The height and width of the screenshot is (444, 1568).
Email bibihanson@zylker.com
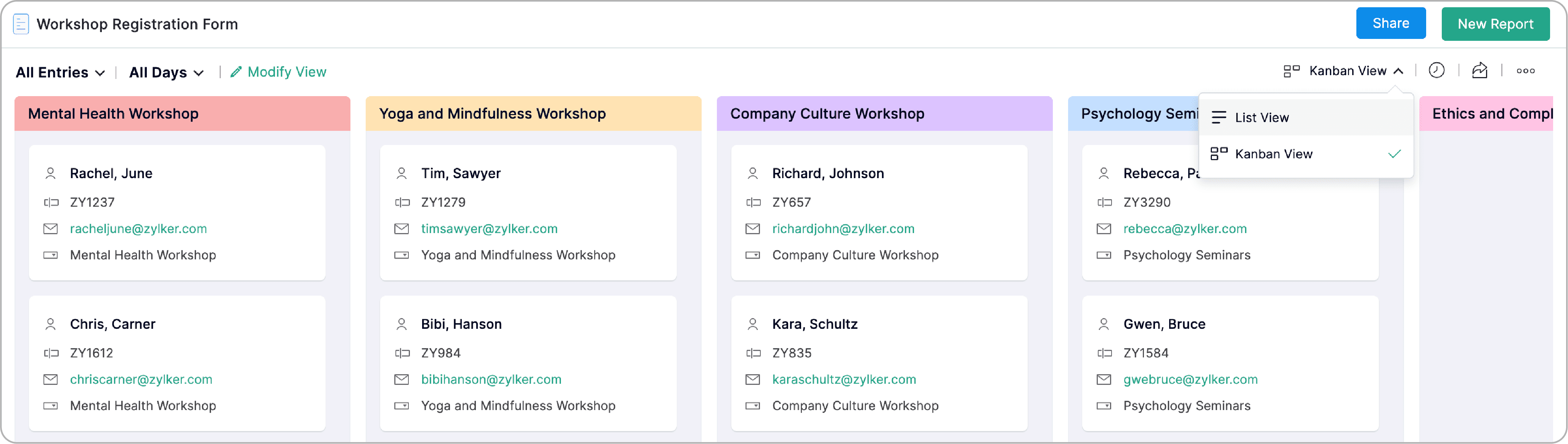coord(491,380)
